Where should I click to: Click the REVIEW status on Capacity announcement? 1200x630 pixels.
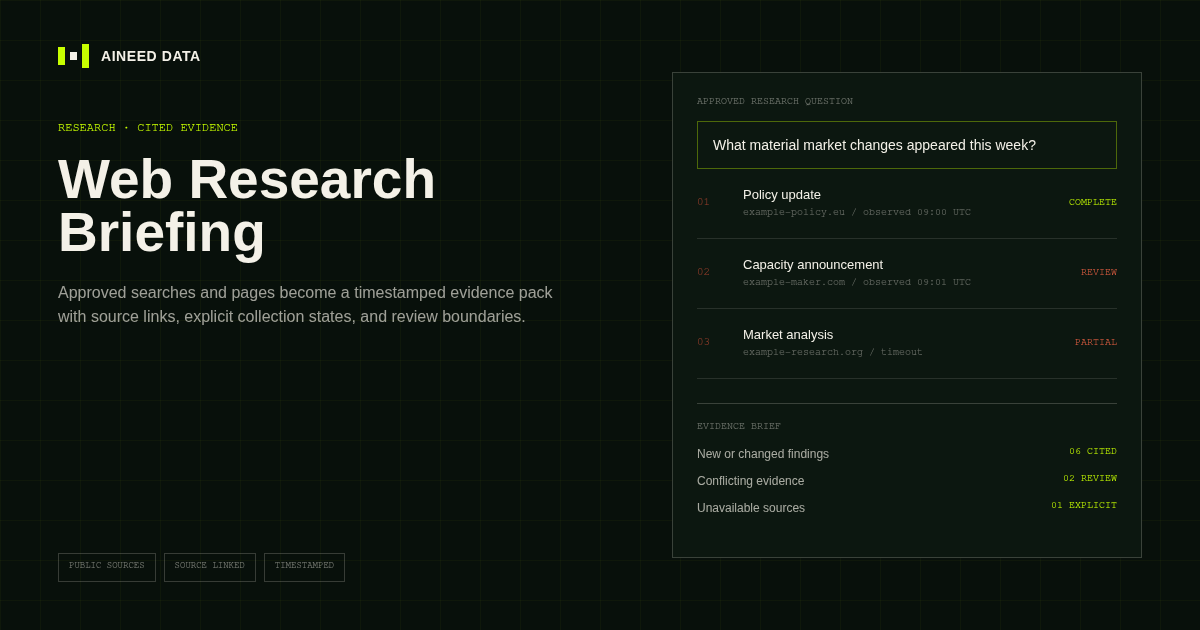pyautogui.click(x=1099, y=273)
